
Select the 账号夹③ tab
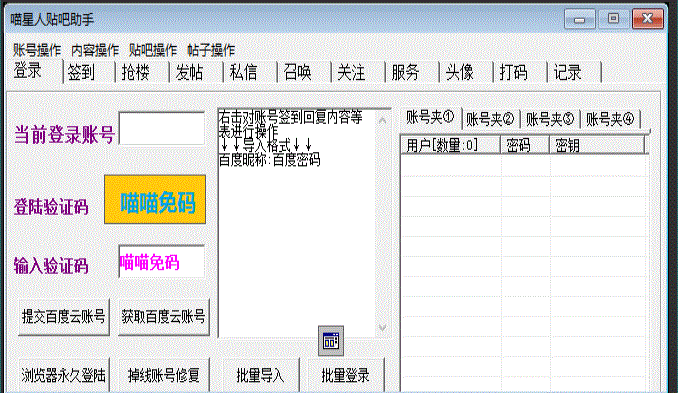click(x=550, y=119)
